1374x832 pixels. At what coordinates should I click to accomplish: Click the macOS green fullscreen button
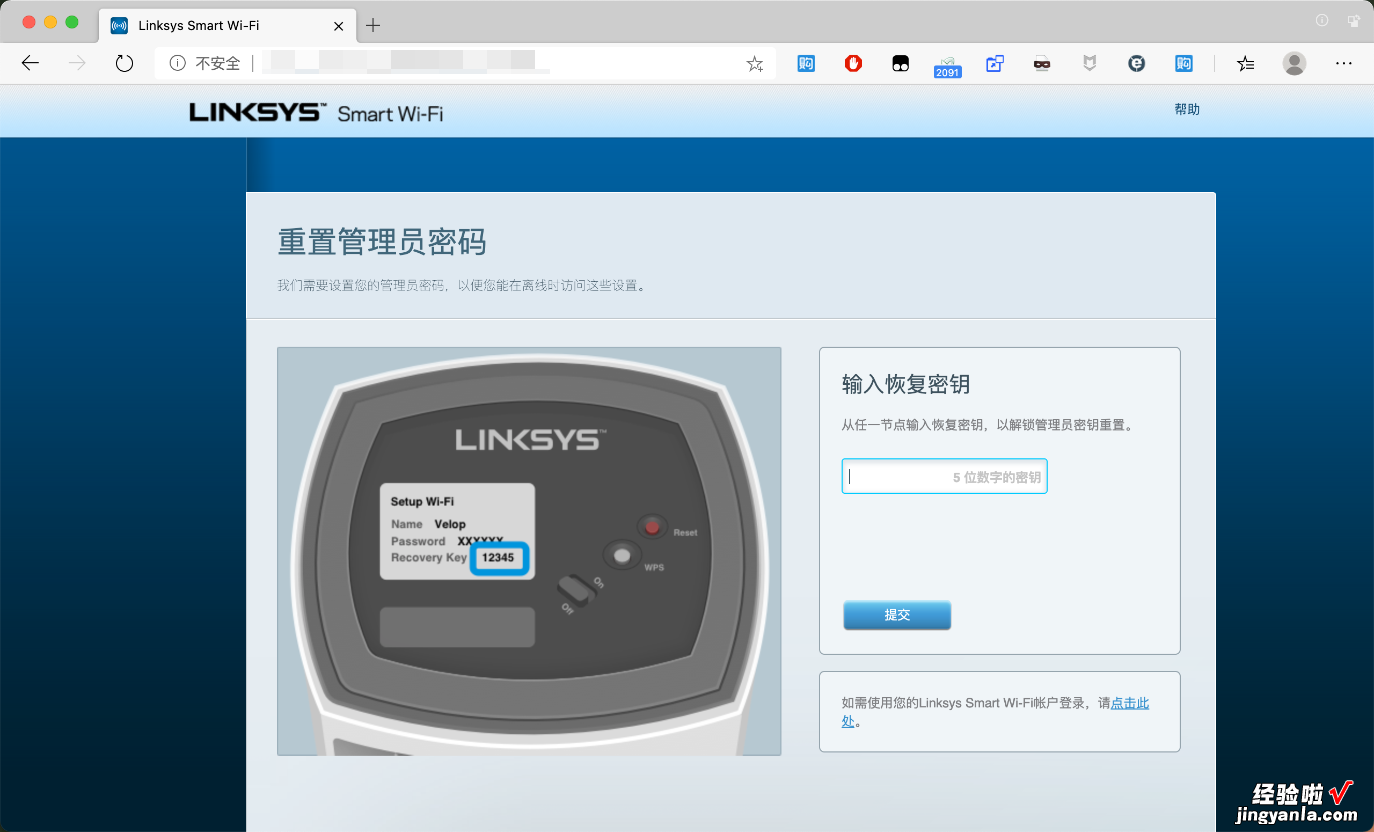(x=72, y=22)
